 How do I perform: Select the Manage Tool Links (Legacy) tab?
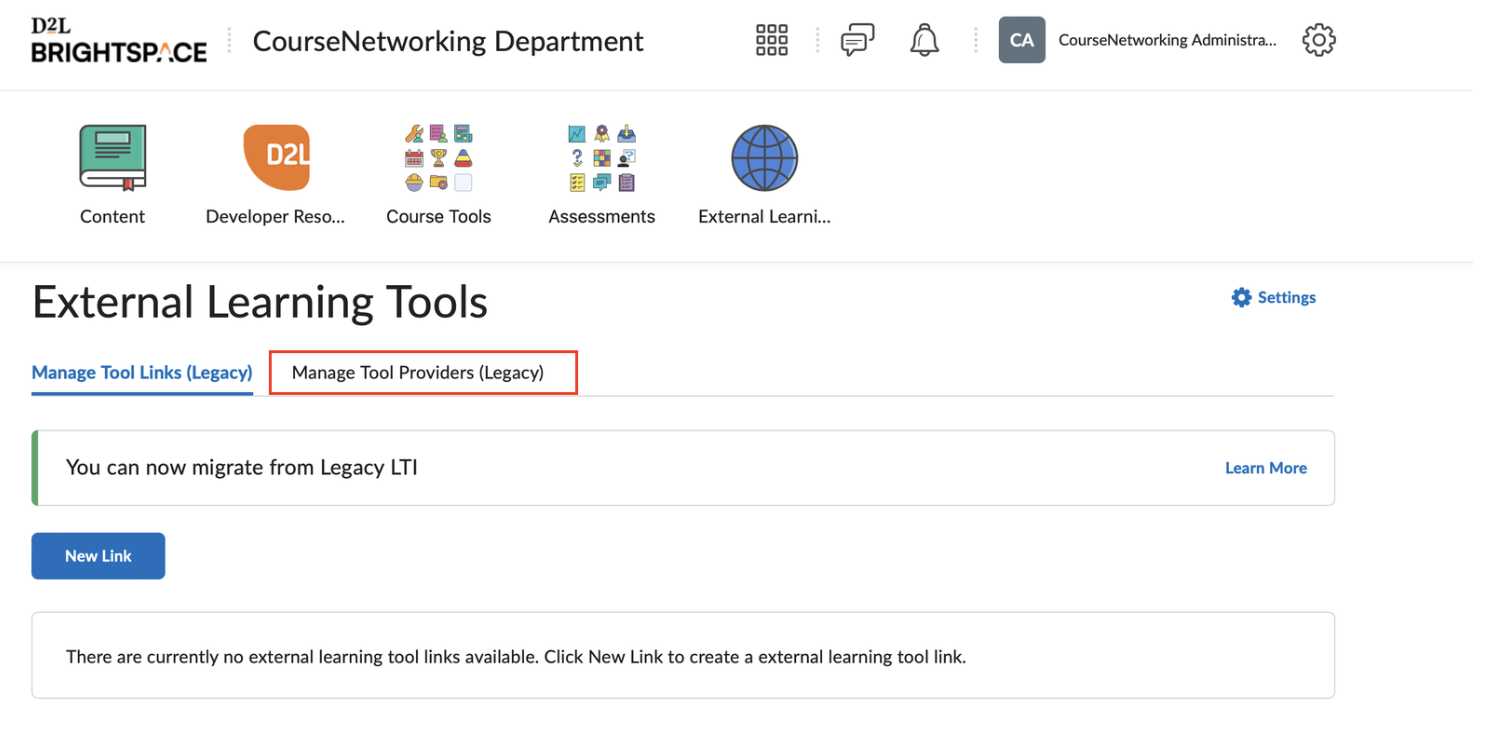tap(142, 372)
